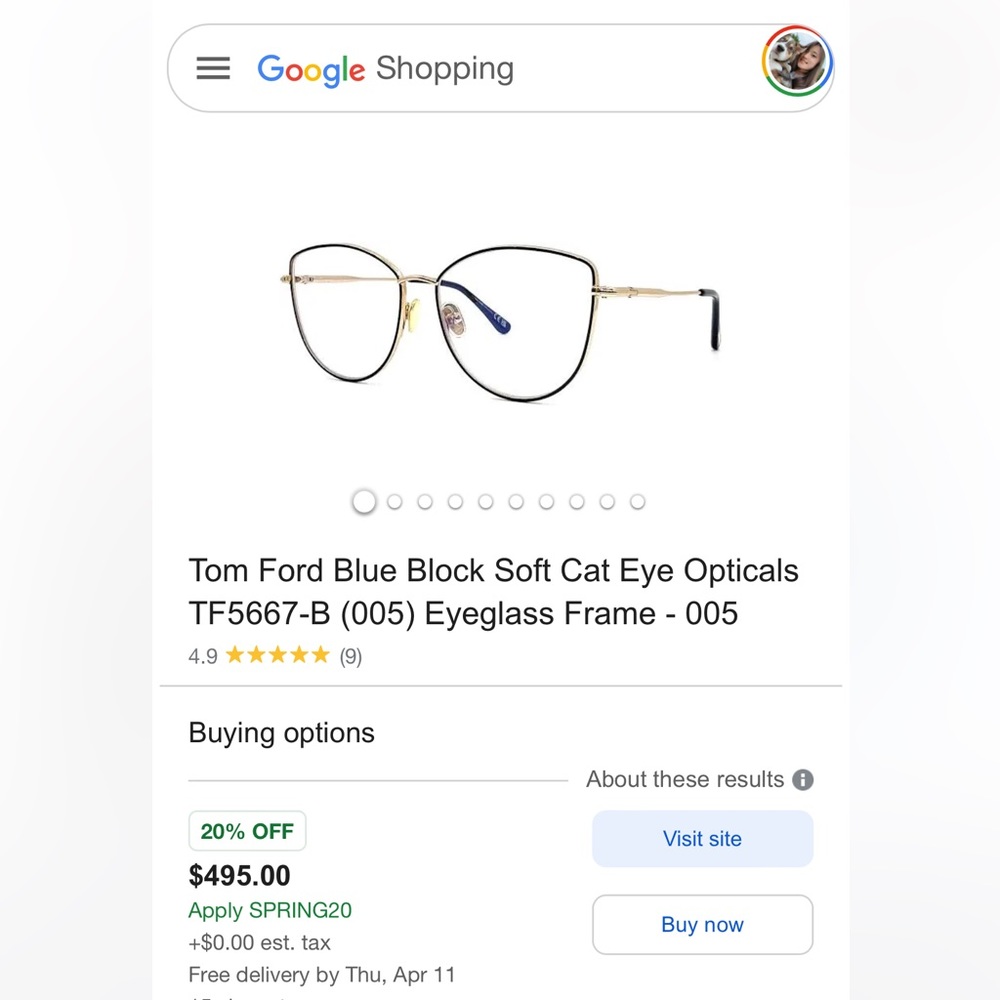Expand the Buying options section
Image resolution: width=1000 pixels, height=1000 pixels.
280,732
